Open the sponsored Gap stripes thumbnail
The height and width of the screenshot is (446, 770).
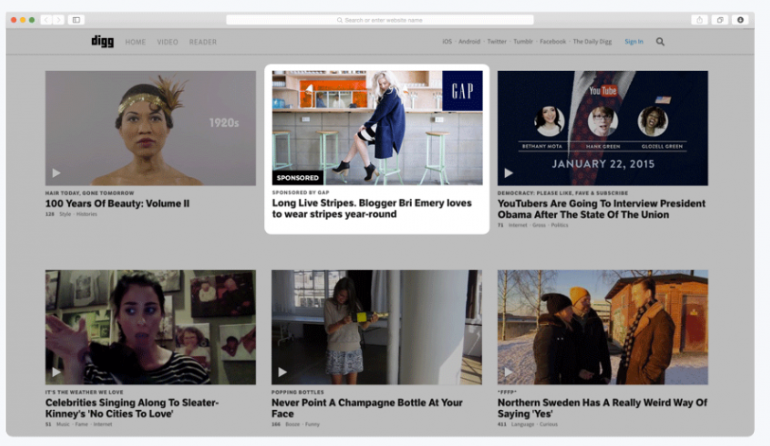[x=377, y=127]
